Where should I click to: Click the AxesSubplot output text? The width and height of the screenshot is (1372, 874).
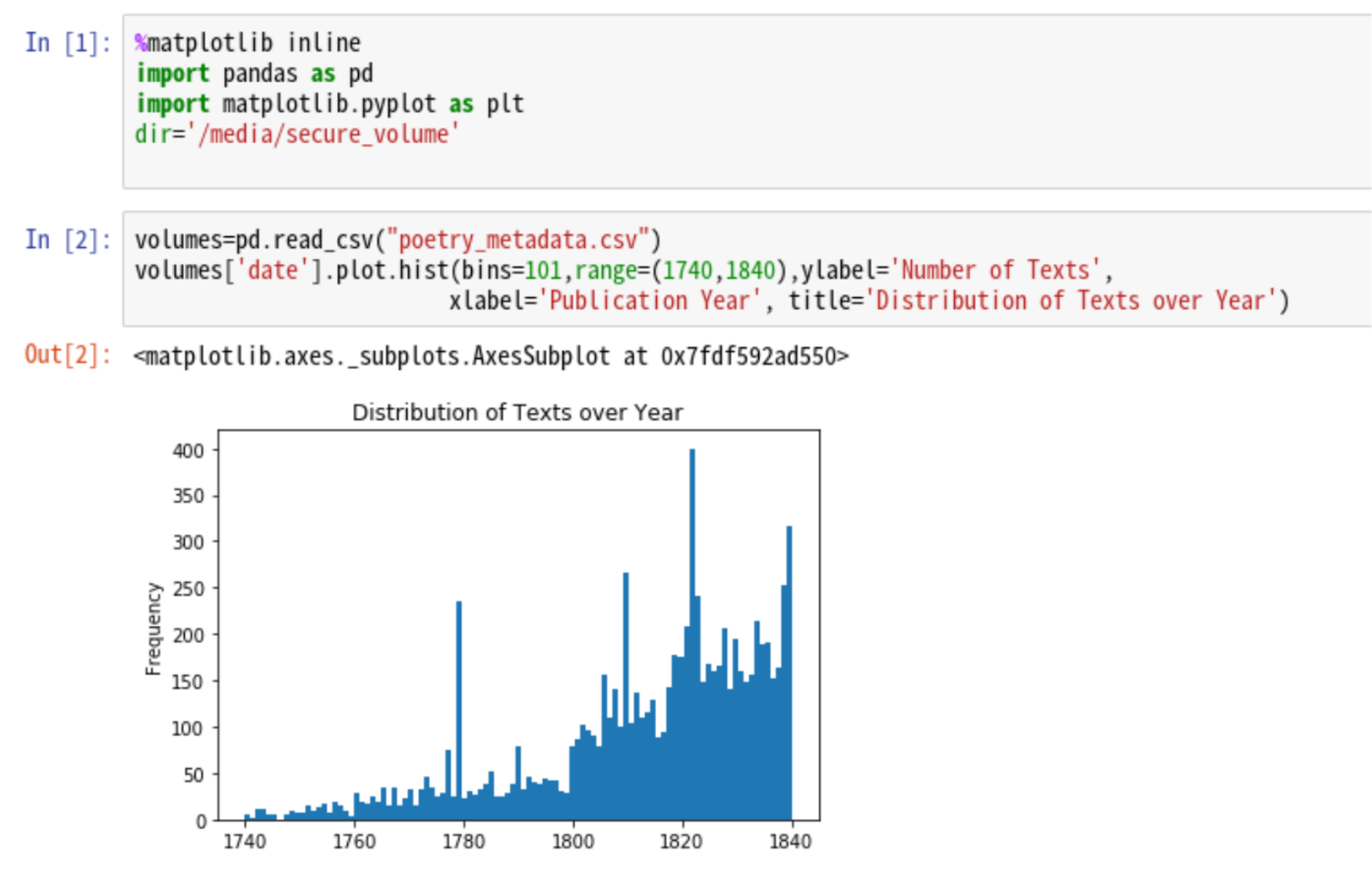click(x=490, y=357)
